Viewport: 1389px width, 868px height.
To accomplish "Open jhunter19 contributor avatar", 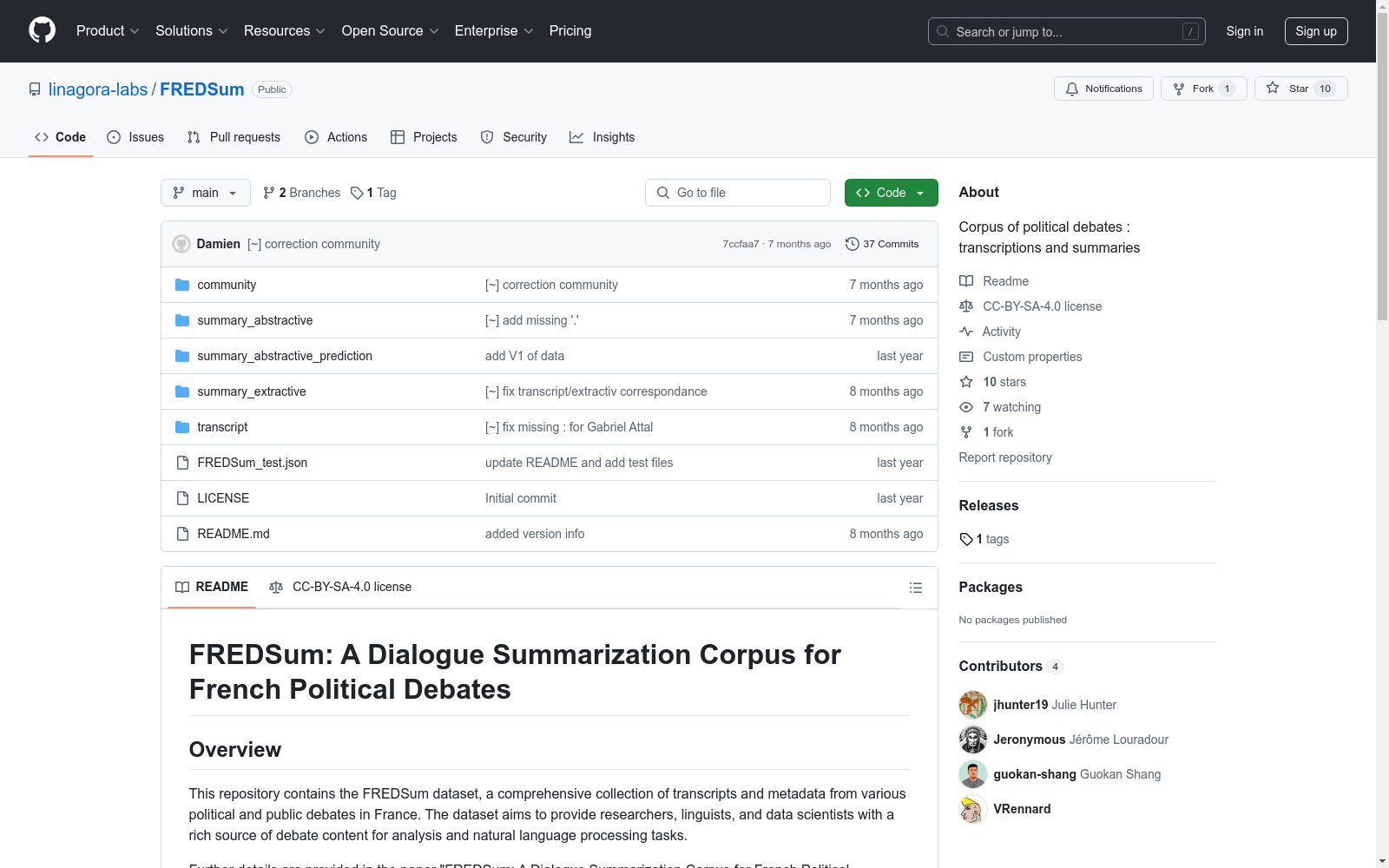I will pyautogui.click(x=973, y=705).
